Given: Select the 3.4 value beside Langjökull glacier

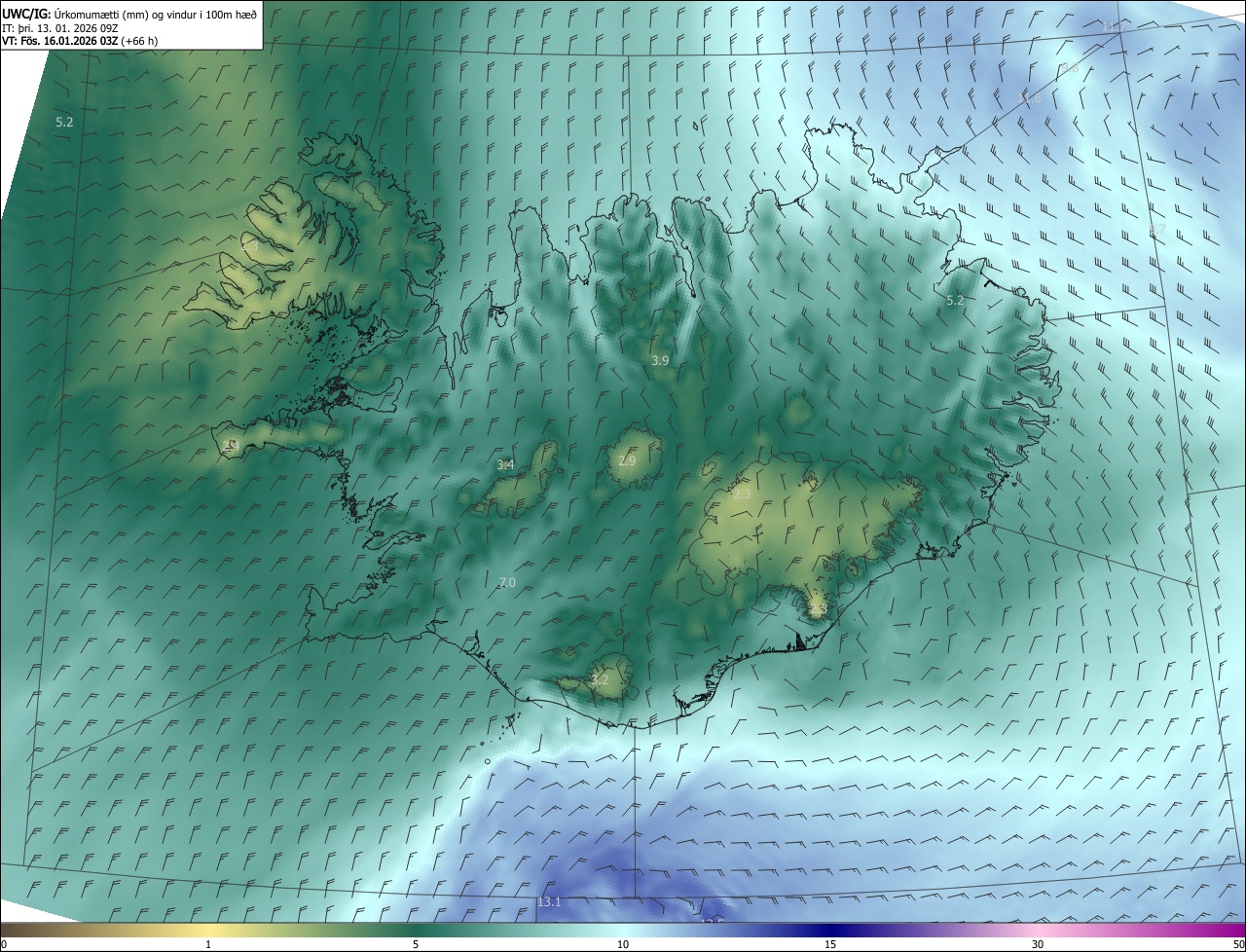Looking at the screenshot, I should pos(505,464).
